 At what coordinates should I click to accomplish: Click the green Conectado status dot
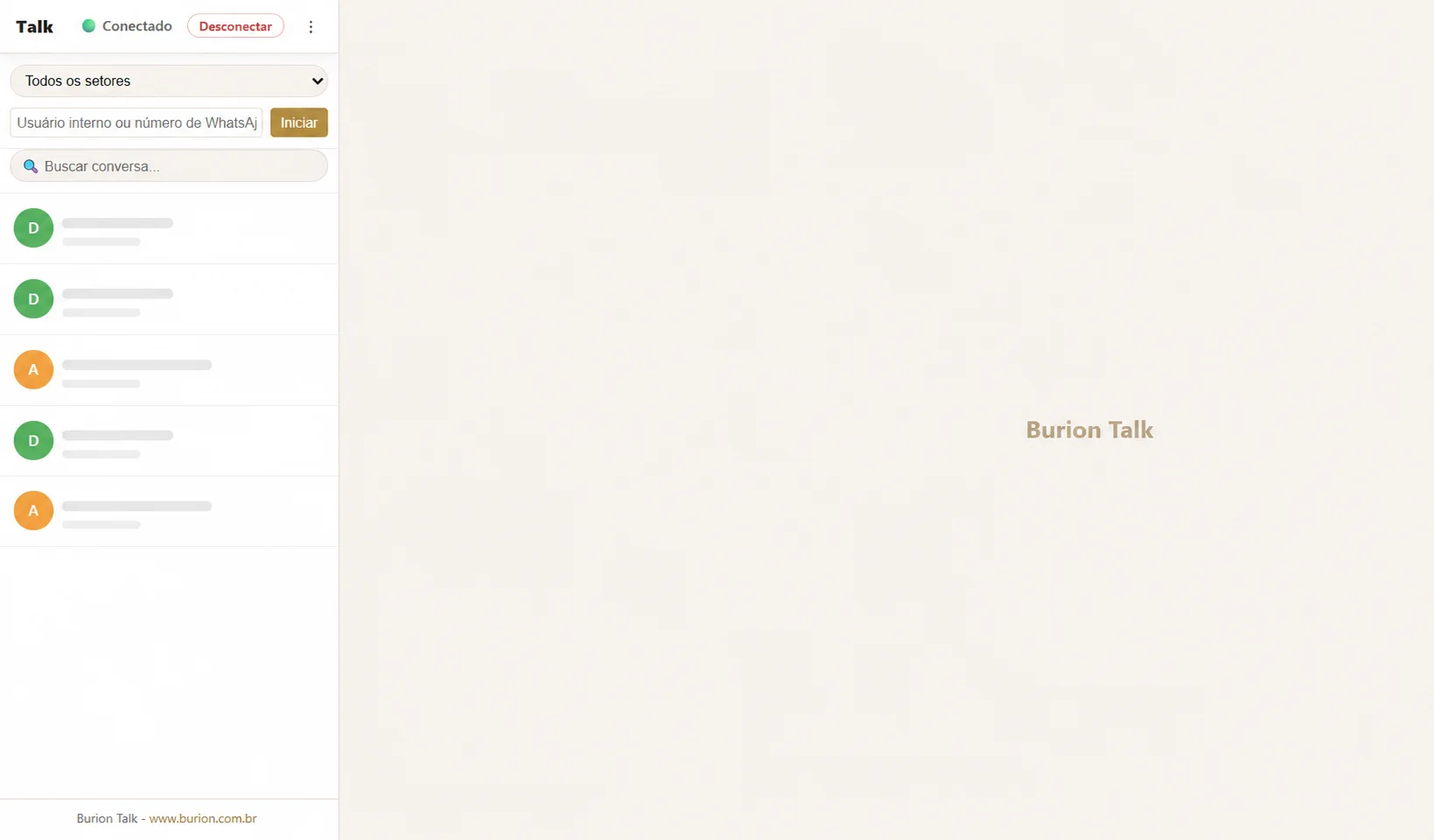point(88,26)
